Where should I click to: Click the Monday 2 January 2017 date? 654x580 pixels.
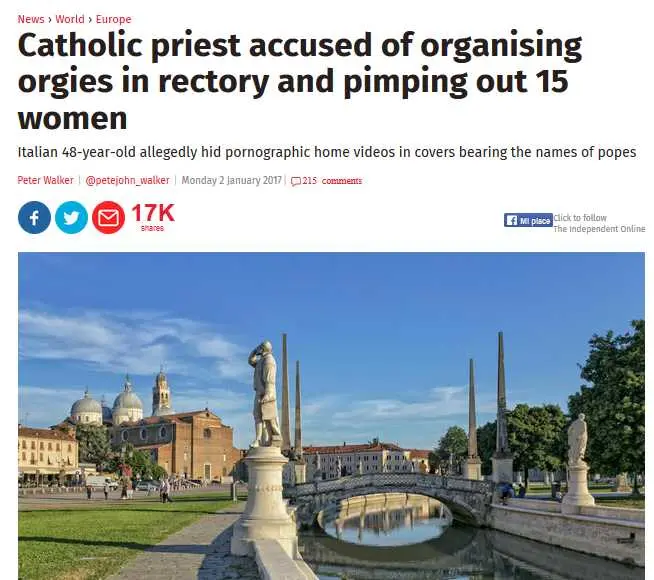pos(231,180)
